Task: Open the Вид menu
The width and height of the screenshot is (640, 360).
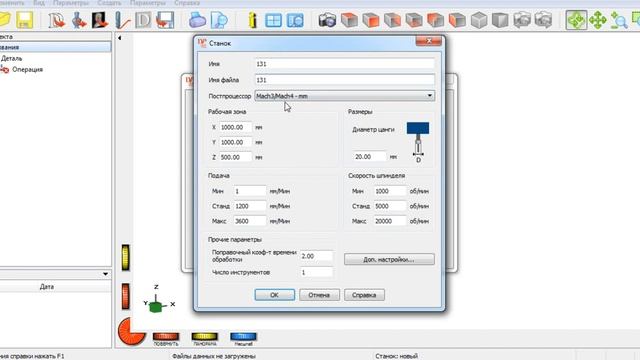Action: [x=39, y=3]
